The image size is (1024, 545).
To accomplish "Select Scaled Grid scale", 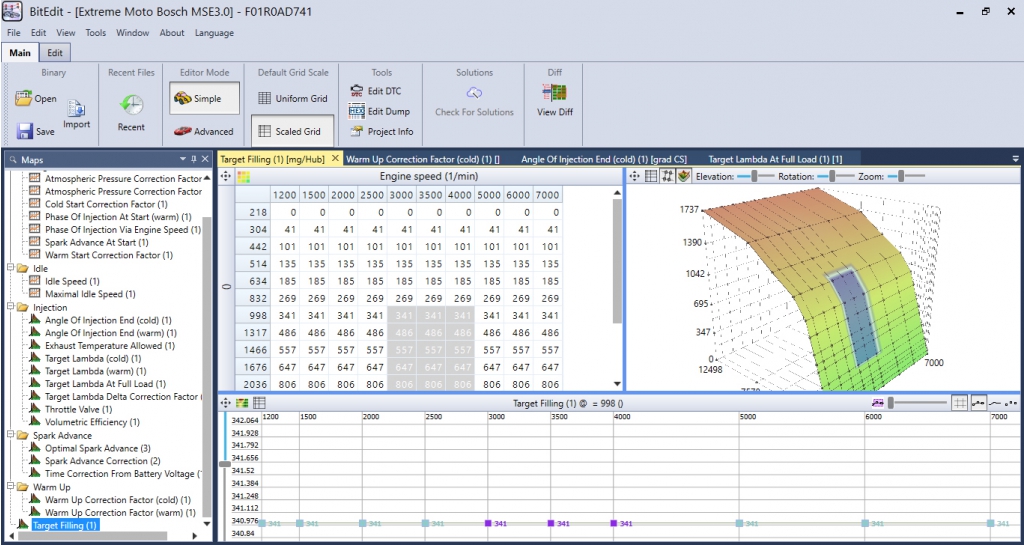I will click(x=292, y=131).
